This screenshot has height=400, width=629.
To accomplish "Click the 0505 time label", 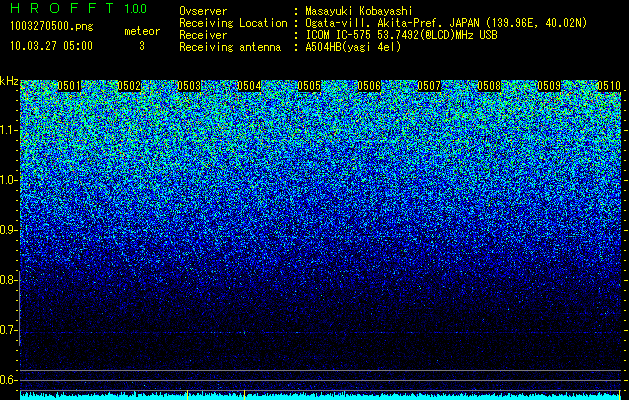I will [x=309, y=86].
